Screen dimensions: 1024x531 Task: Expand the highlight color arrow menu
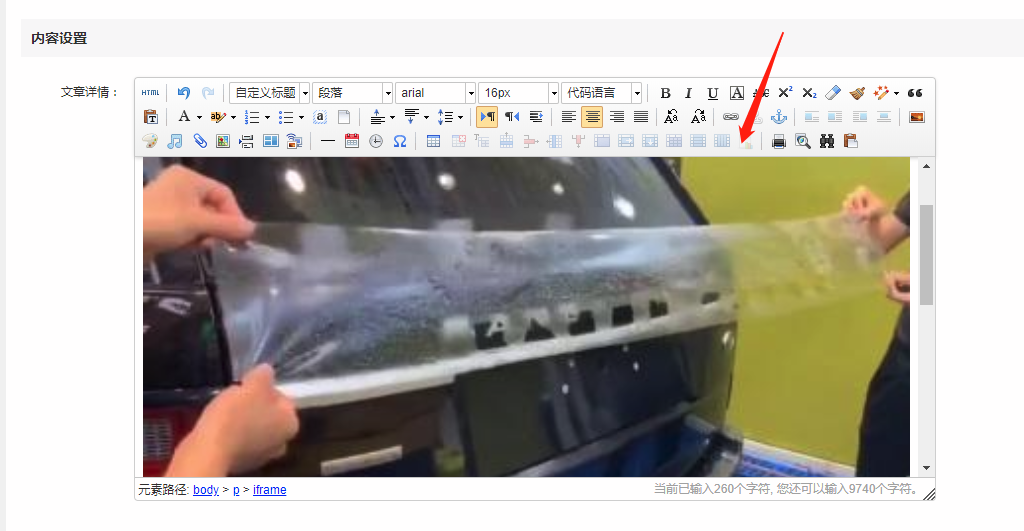tap(233, 118)
